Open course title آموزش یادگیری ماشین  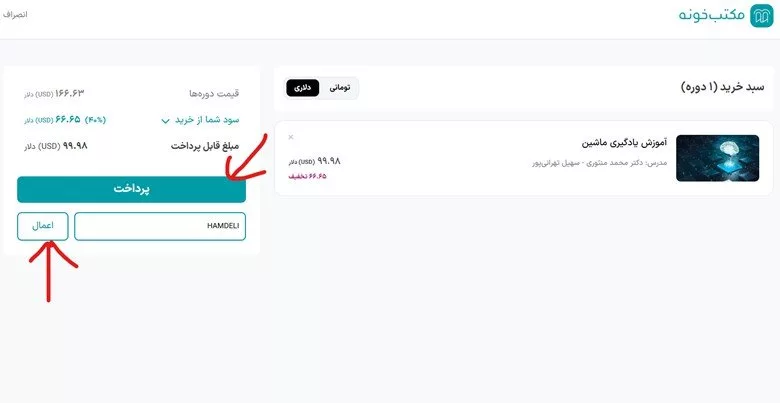pos(624,143)
